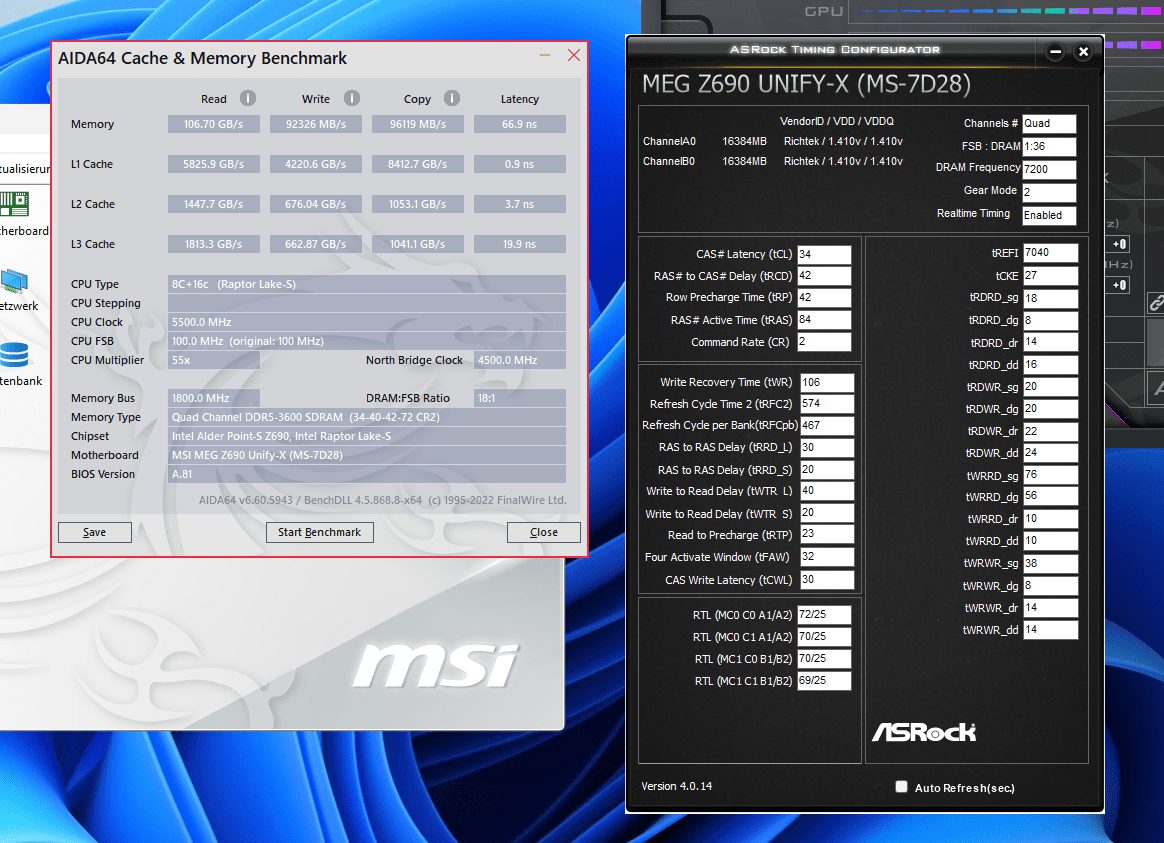This screenshot has height=843, width=1164.
Task: Click the BIOS Version value A.81
Action: [367, 474]
